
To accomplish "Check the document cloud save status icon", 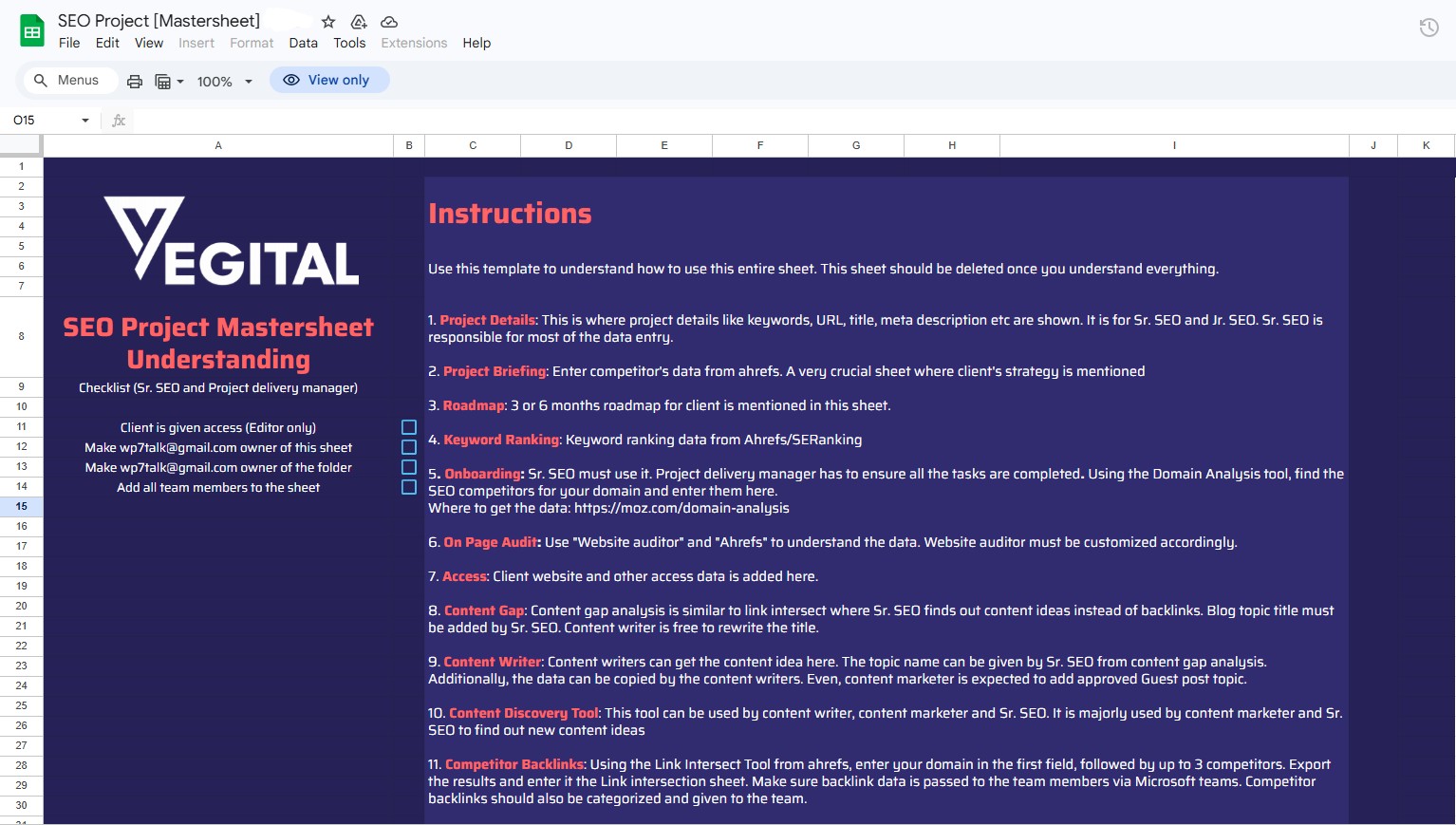I will pos(389,21).
